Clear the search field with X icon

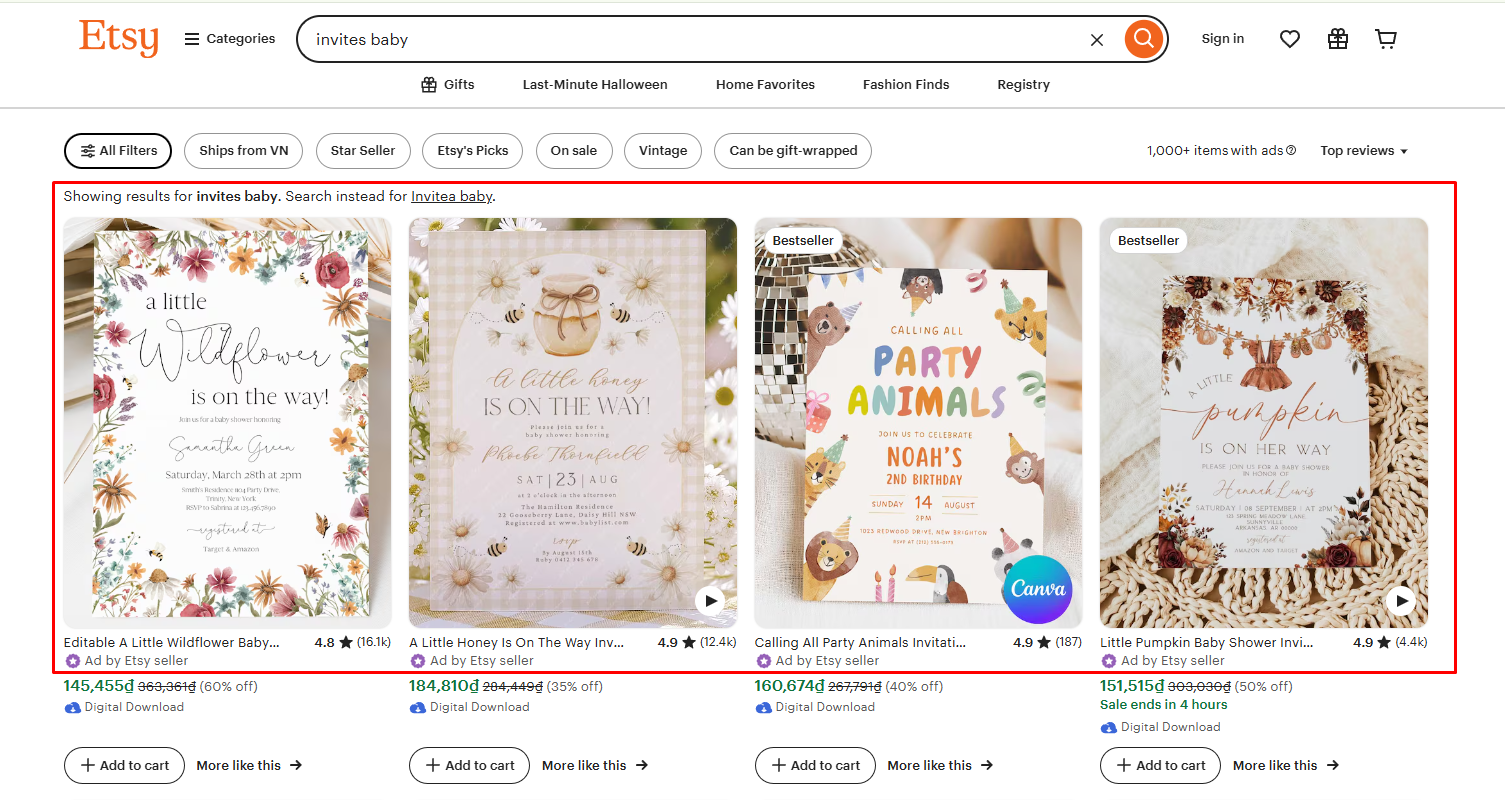point(1097,39)
